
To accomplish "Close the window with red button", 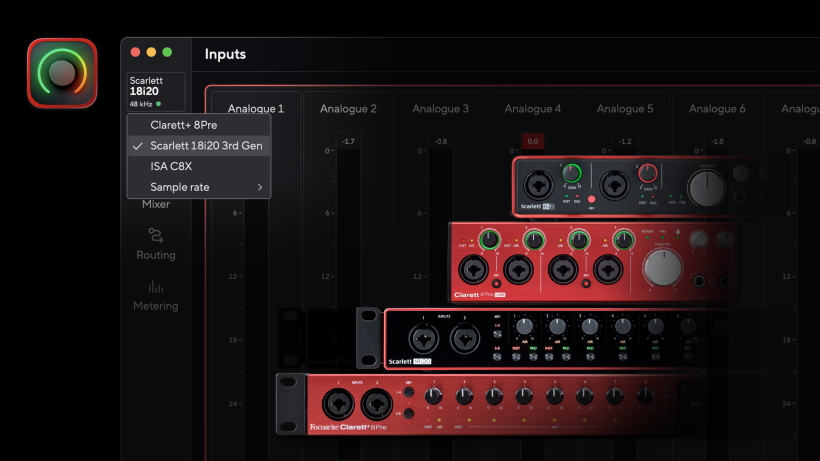I will 135,52.
